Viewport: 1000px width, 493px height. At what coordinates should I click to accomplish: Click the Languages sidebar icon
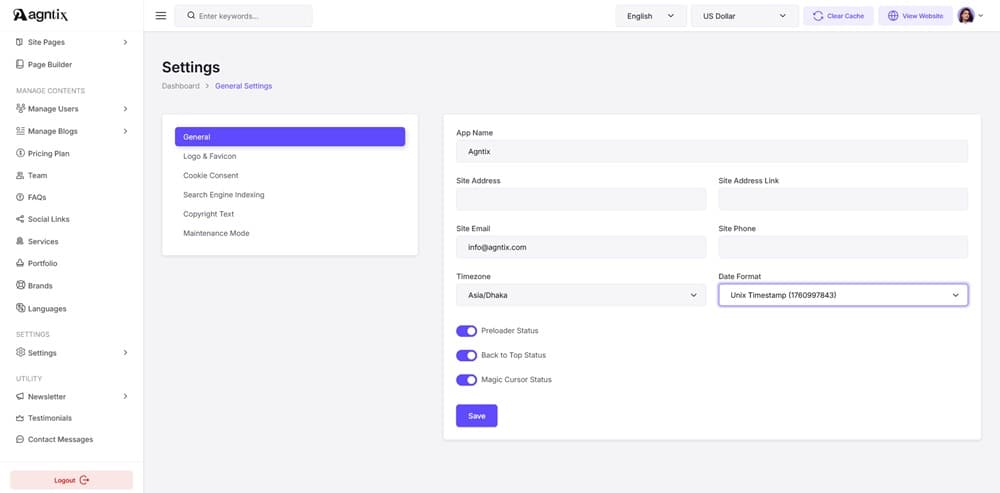tap(20, 308)
